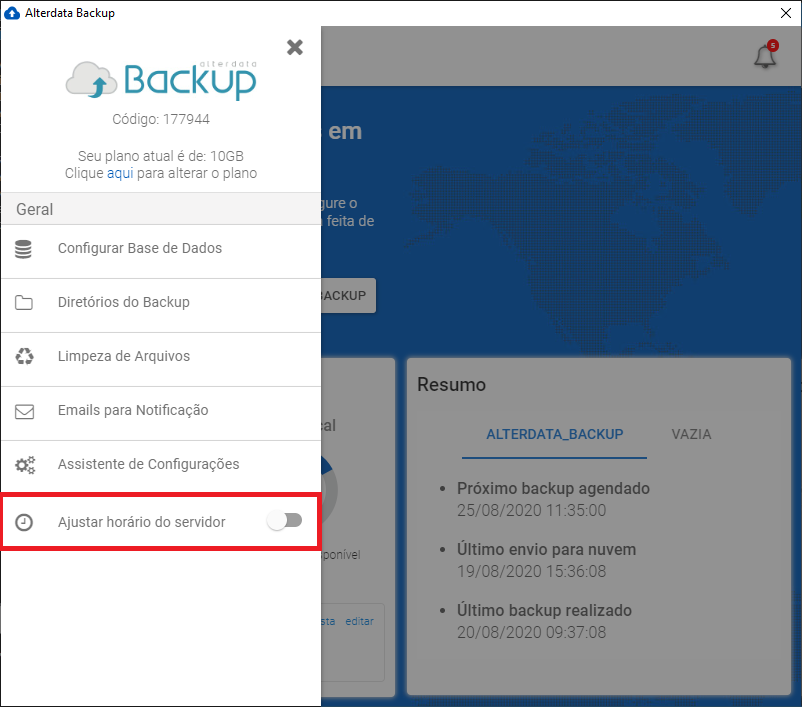Click 'Seu plano atual é de: 10GB' text

pos(161,156)
